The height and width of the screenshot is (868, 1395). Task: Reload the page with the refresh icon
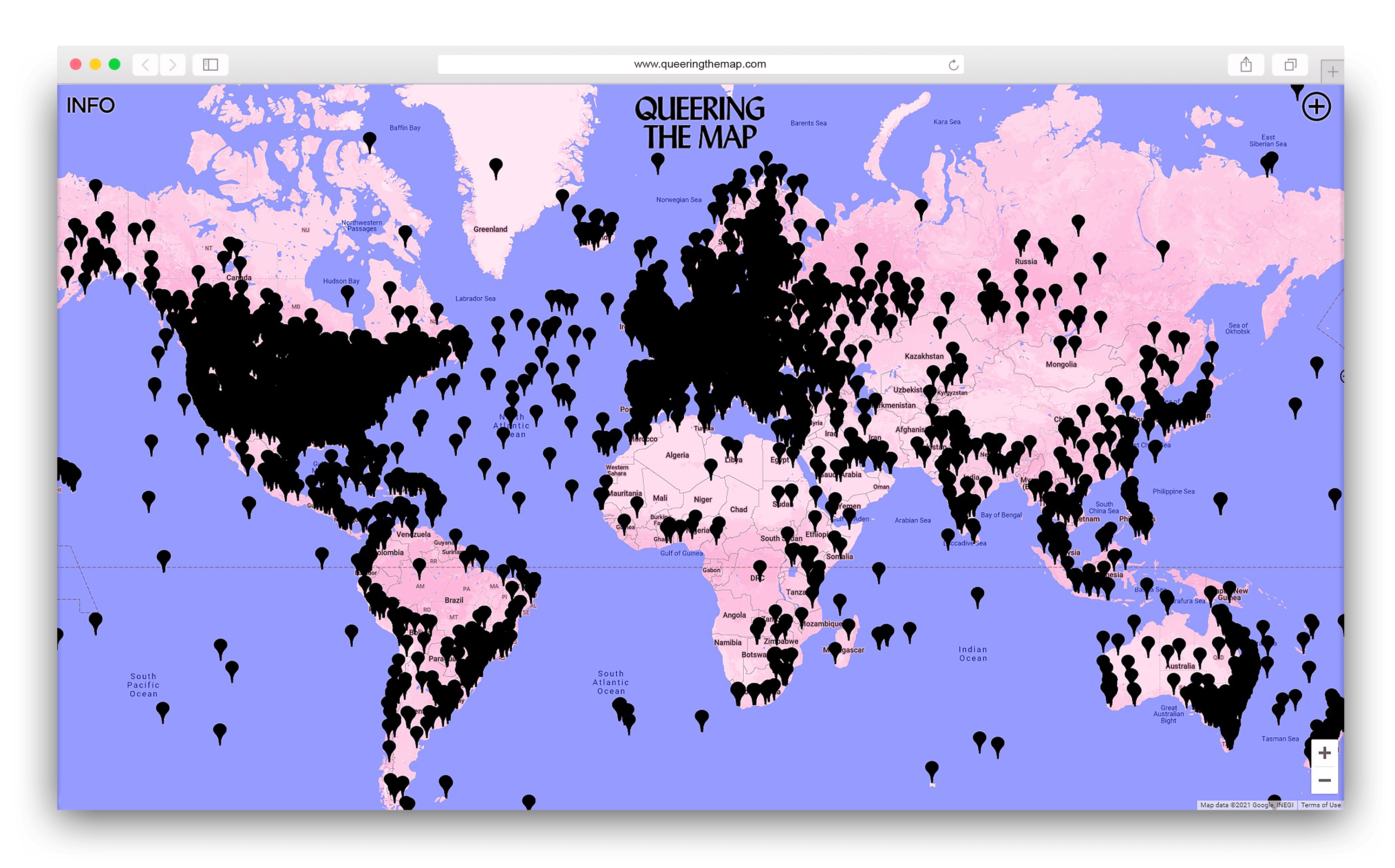(952, 64)
